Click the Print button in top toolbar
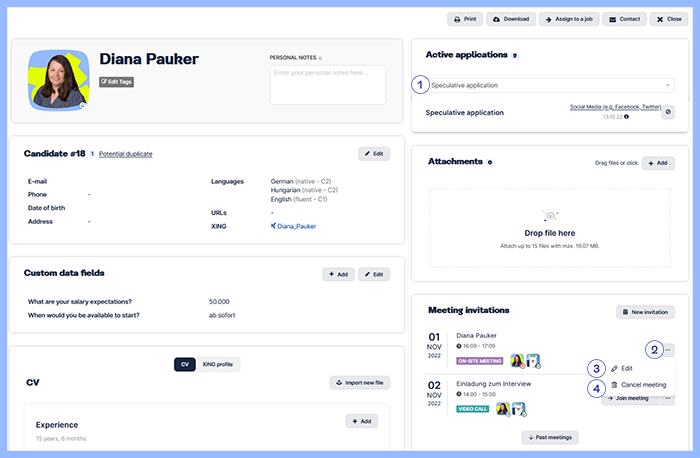Viewport: 700px width, 458px height. pos(464,19)
